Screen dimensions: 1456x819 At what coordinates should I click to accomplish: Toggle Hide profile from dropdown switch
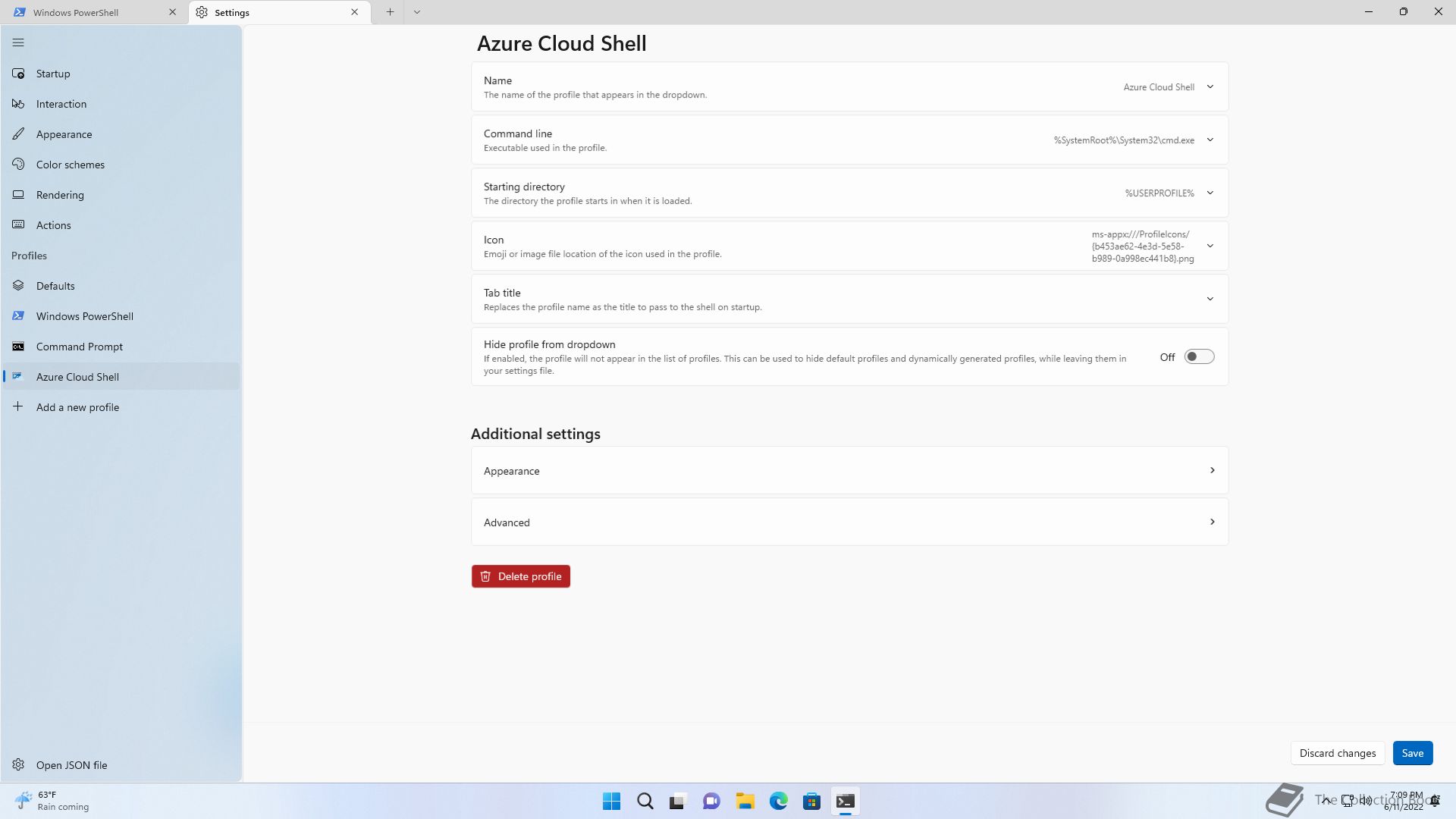point(1199,357)
